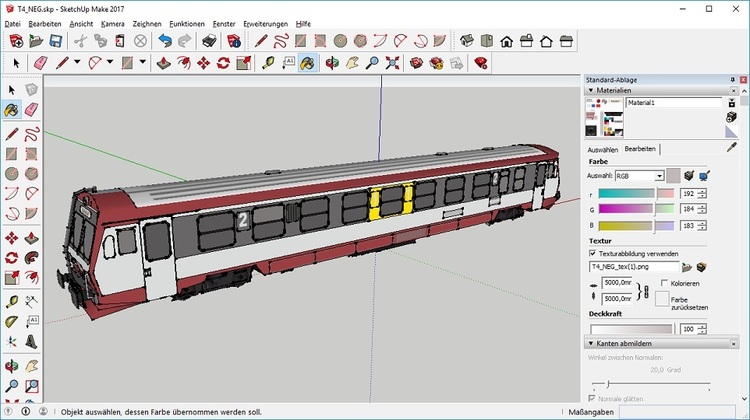
Task: Click the Material1 name field
Action: click(x=673, y=102)
